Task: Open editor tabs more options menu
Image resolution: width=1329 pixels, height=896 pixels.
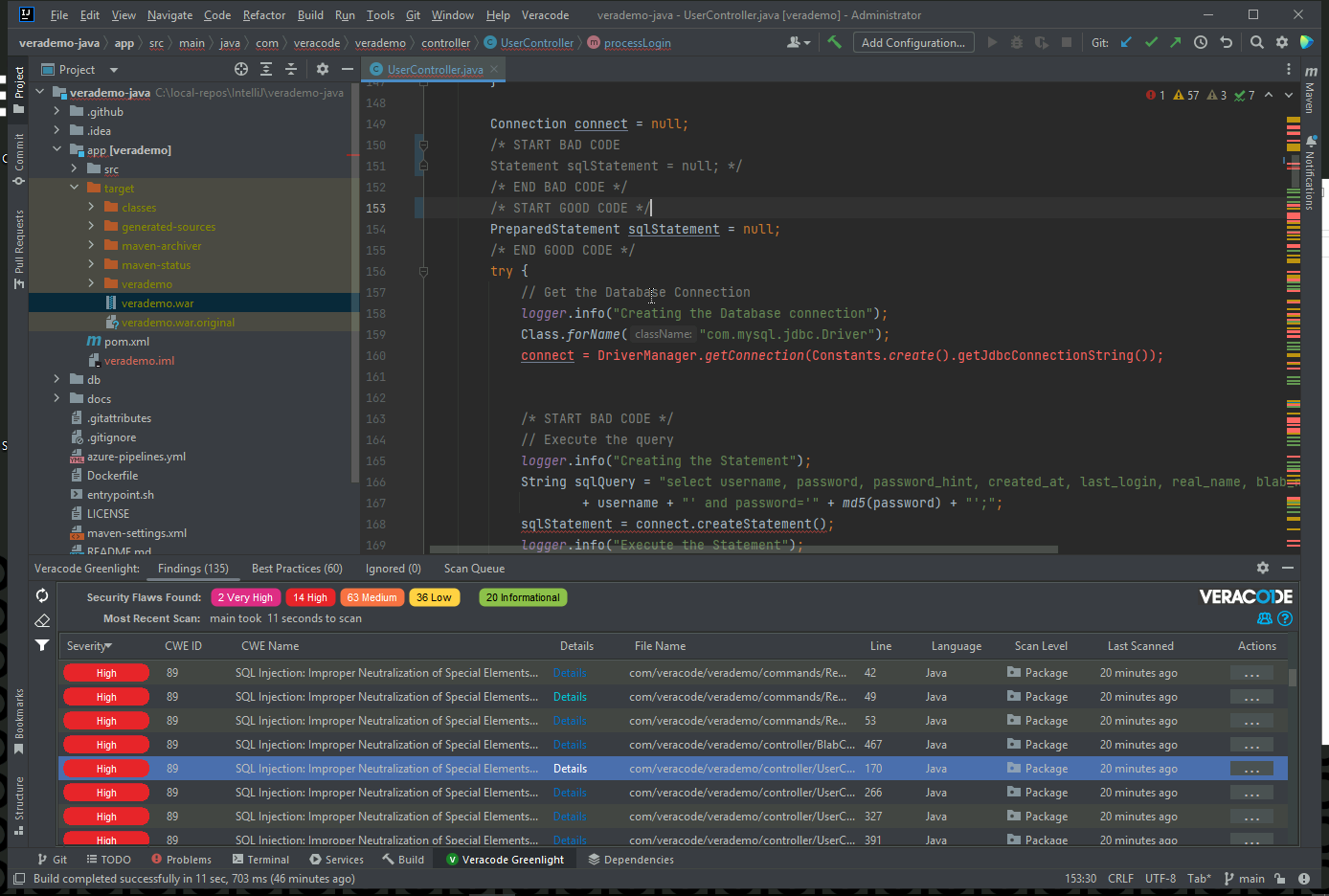Action: pyautogui.click(x=1289, y=69)
